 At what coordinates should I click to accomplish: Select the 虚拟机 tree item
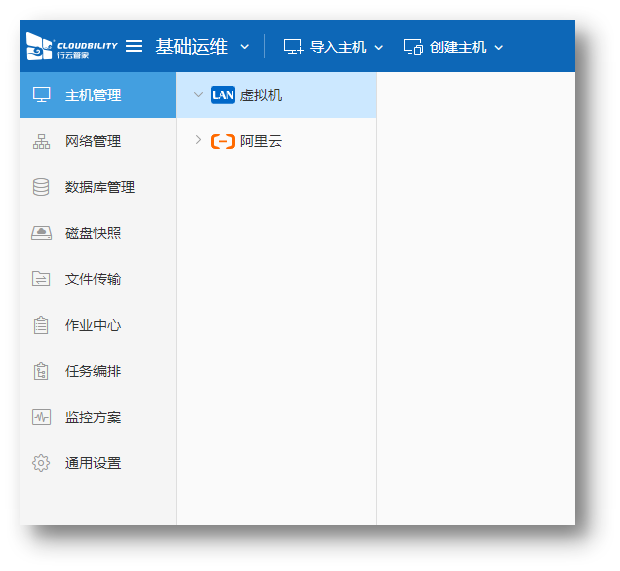tap(276, 95)
